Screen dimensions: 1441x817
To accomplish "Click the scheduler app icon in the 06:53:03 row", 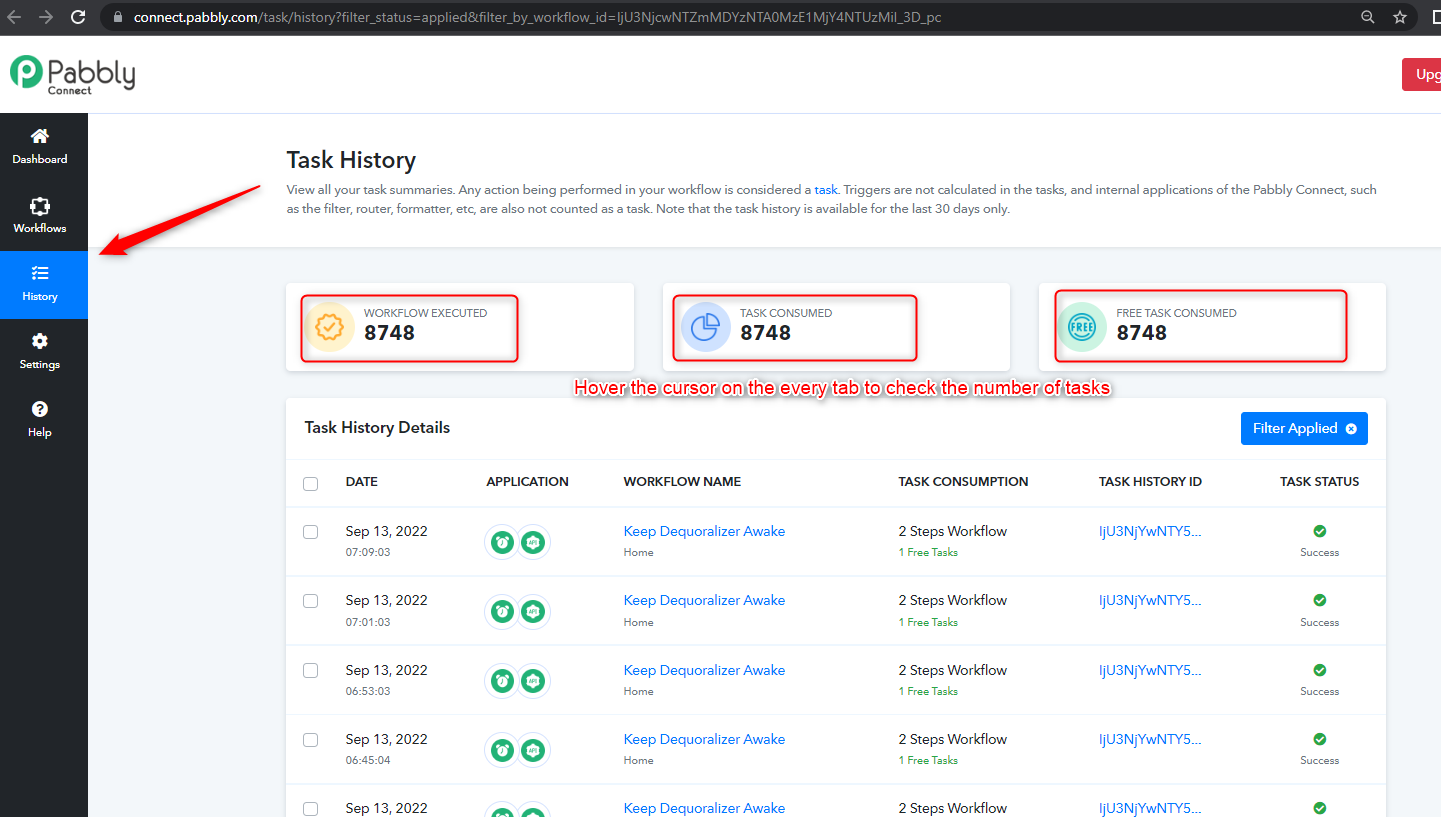I will 502,681.
